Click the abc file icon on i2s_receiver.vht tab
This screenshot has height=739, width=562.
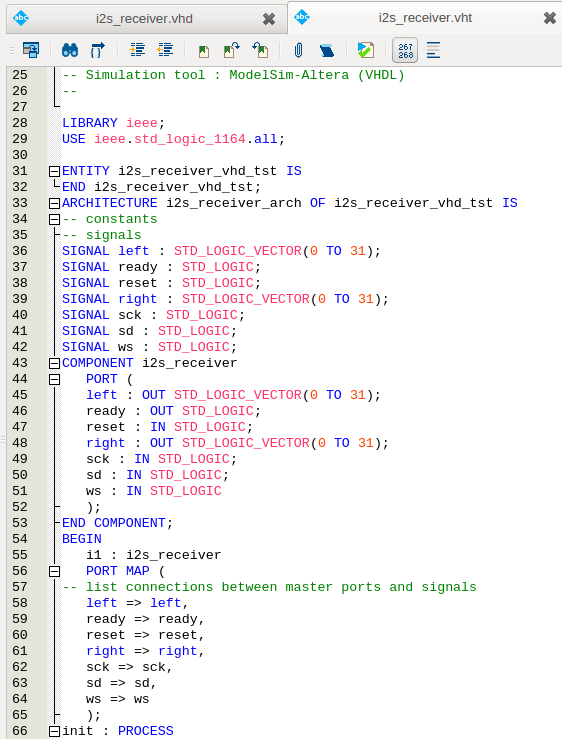pyautogui.click(x=302, y=17)
